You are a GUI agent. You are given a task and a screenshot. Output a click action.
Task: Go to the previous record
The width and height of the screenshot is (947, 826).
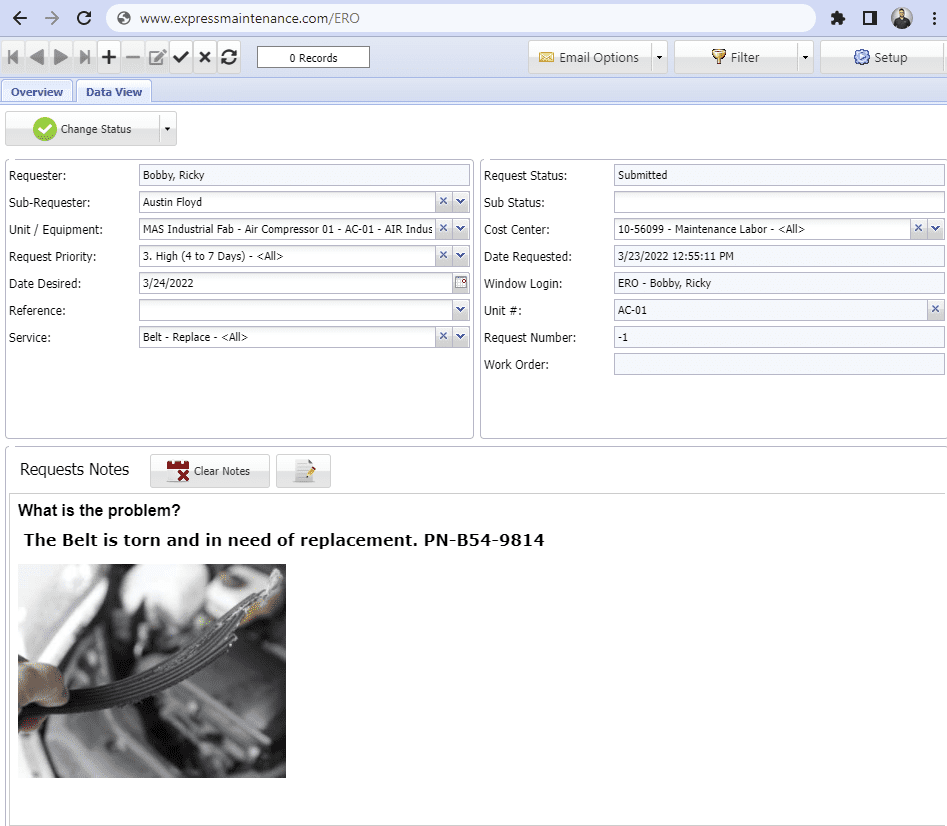pos(36,57)
